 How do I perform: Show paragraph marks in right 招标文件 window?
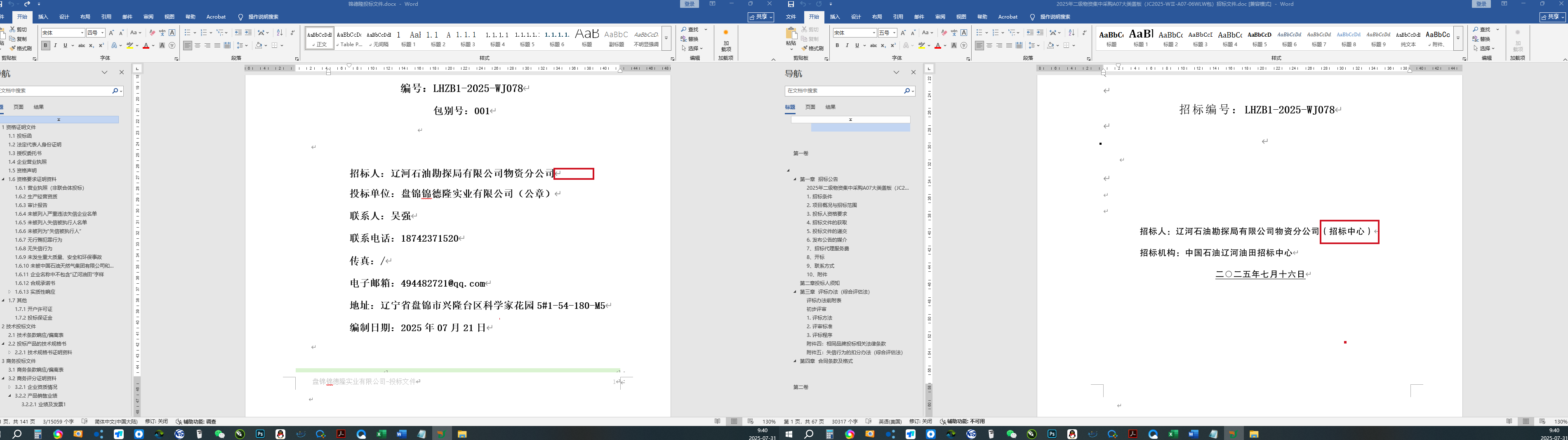point(1084,33)
